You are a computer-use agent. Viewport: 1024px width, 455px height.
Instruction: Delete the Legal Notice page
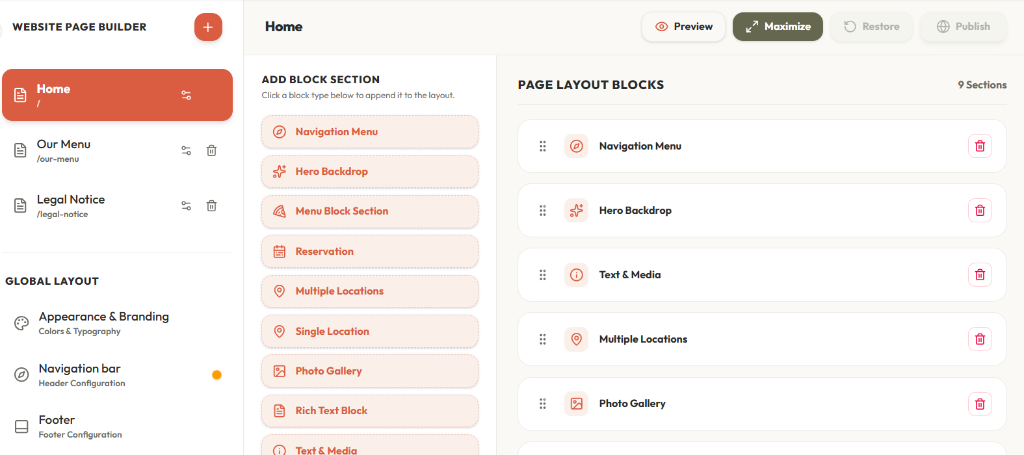click(x=212, y=206)
